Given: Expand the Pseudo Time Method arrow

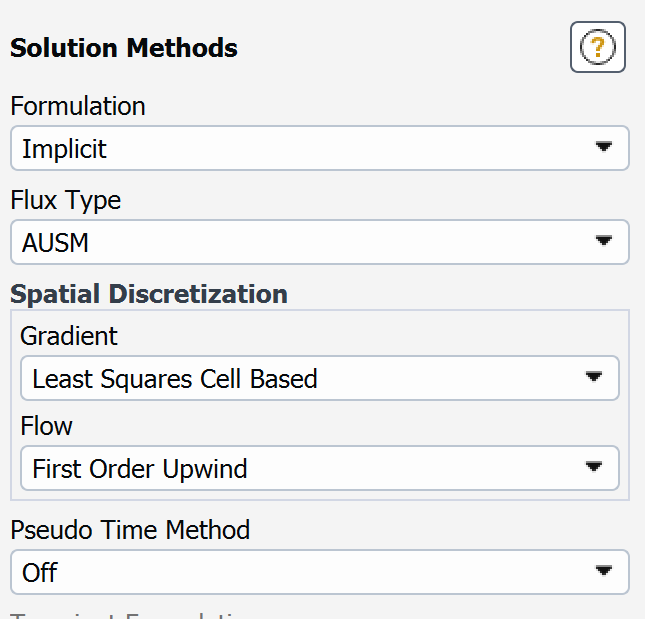Looking at the screenshot, I should 603,571.
